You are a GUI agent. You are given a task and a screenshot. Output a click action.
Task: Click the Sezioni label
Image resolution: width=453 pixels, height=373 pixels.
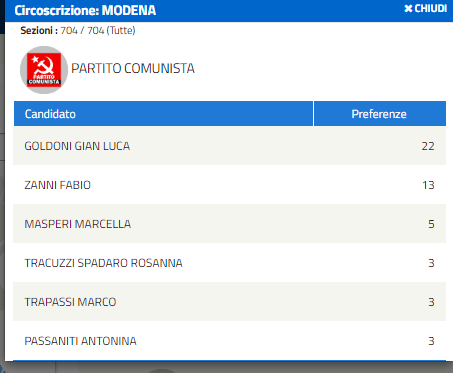point(39,31)
